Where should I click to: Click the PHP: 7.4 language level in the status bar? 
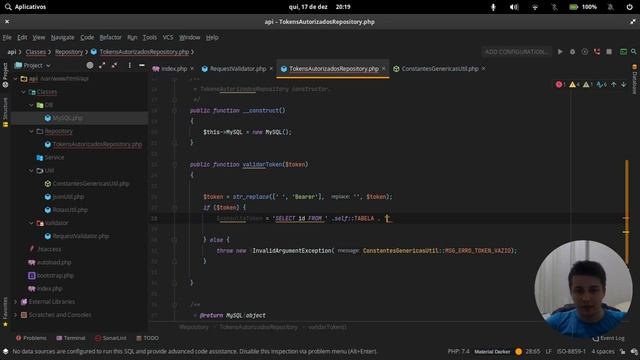(x=458, y=351)
